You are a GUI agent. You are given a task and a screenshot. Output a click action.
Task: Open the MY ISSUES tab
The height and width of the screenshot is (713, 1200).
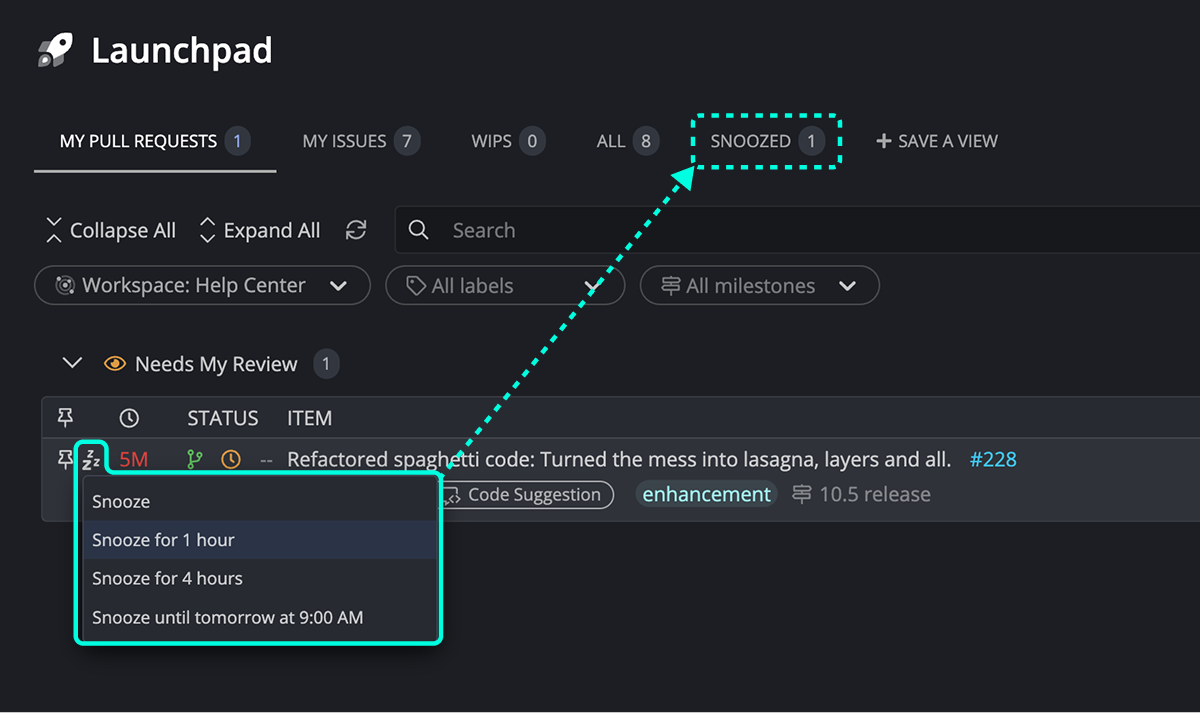coord(345,141)
